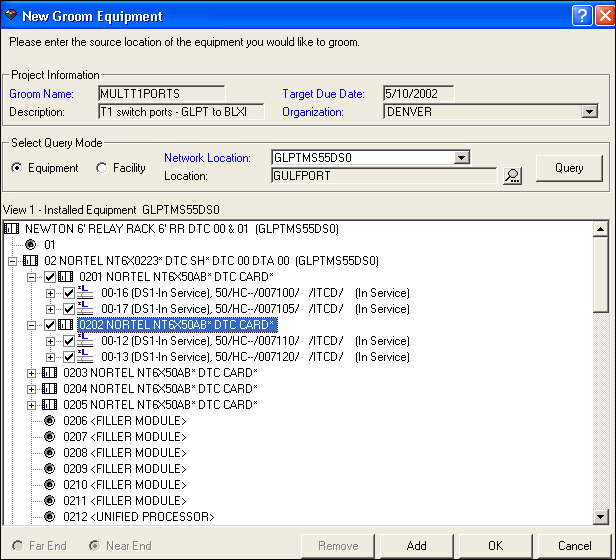Uncheck the 0202 NORTEL card checkbox
Screen dimensions: 616x560
50,325
